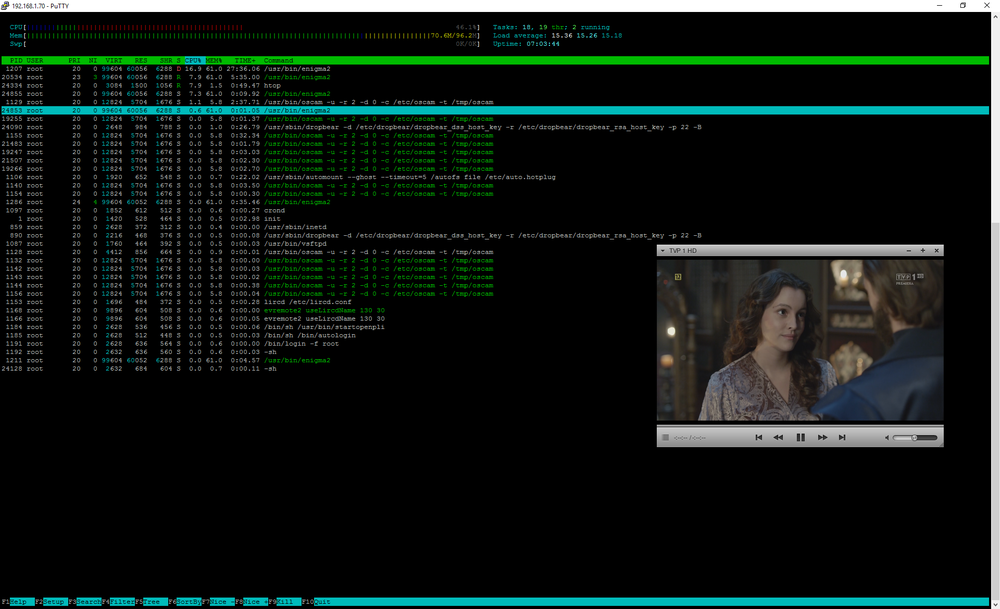Click the fast-forward button in media player
Viewport: 1000px width, 609px height.
822,437
